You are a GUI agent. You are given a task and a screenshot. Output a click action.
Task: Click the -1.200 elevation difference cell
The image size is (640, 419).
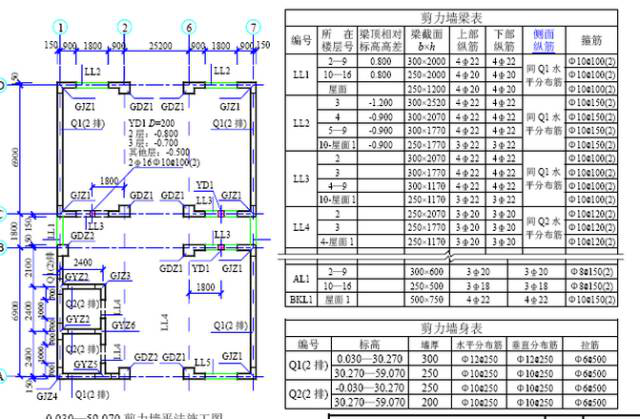pyautogui.click(x=380, y=102)
